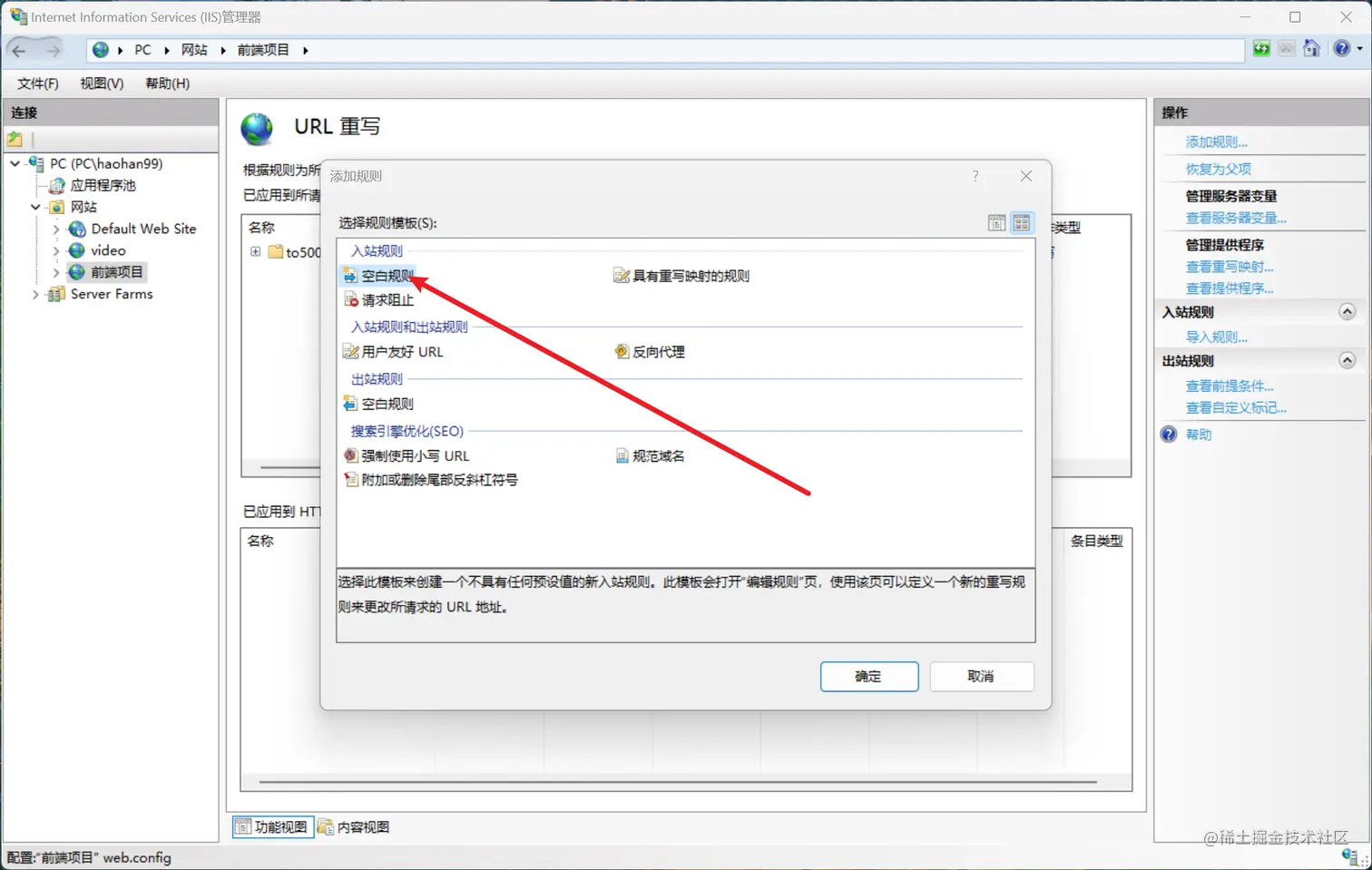Select the 附加或删除尾部反斜杠符号 template
Viewport: 1372px width, 870px height.
(x=431, y=480)
